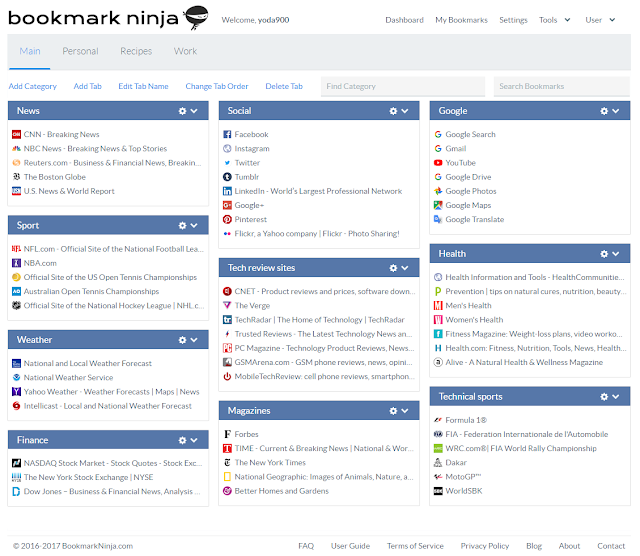The width and height of the screenshot is (640, 556).
Task: Click the Change Tab Order link
Action: click(x=217, y=86)
